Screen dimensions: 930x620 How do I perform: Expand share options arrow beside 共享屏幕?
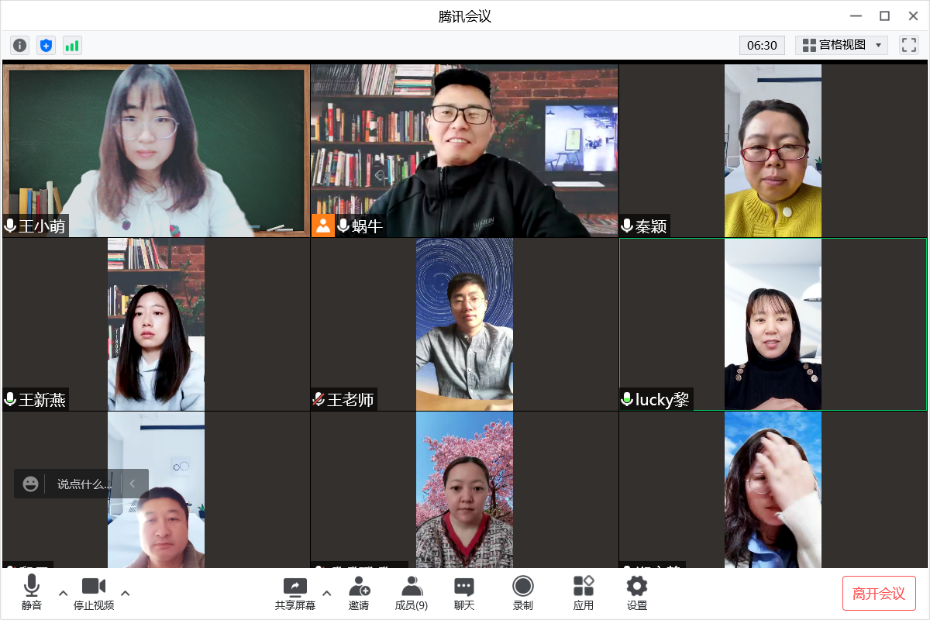pos(326,593)
